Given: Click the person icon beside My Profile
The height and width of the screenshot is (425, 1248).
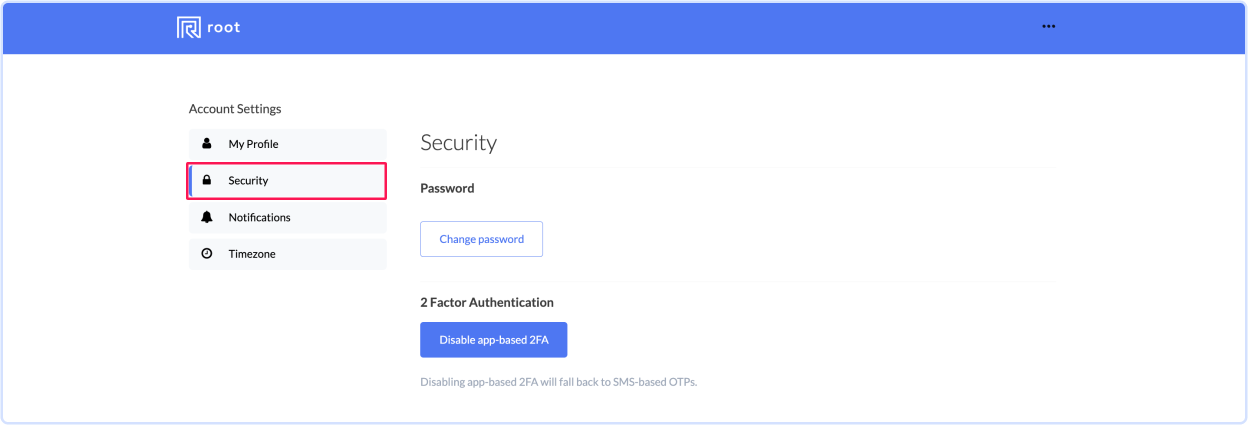Looking at the screenshot, I should coord(207,144).
